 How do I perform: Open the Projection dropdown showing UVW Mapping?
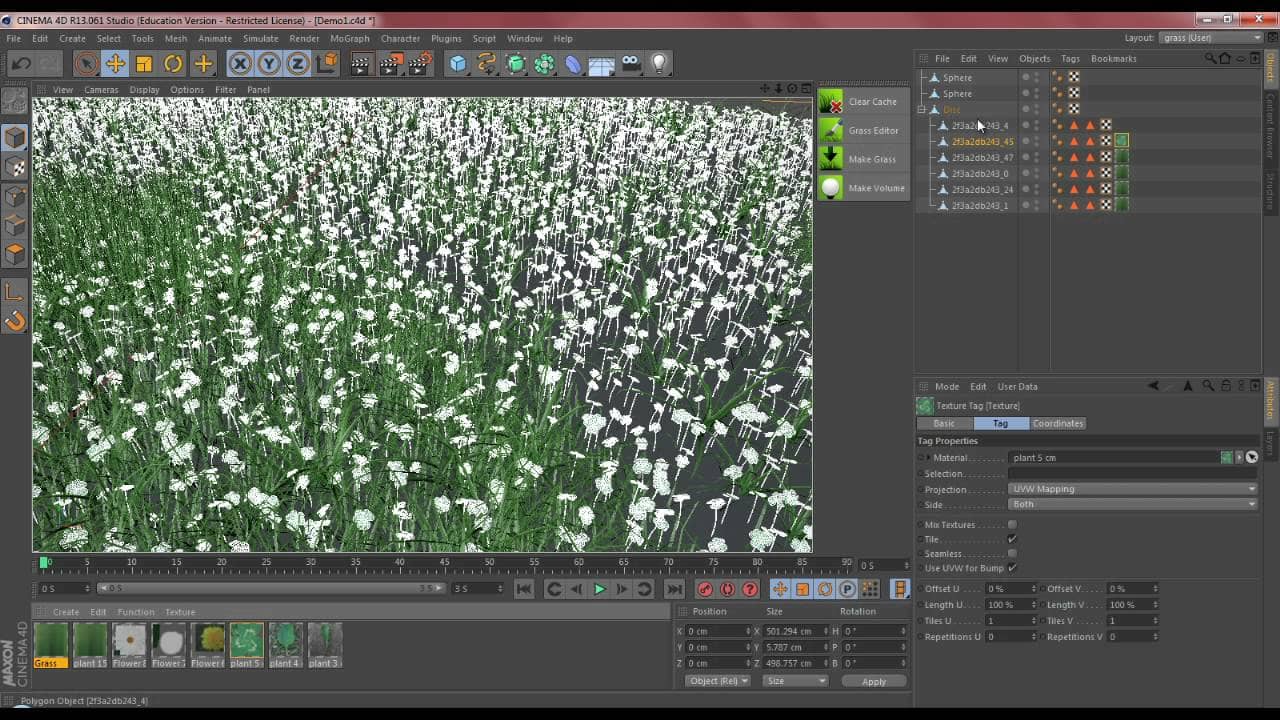point(1131,489)
